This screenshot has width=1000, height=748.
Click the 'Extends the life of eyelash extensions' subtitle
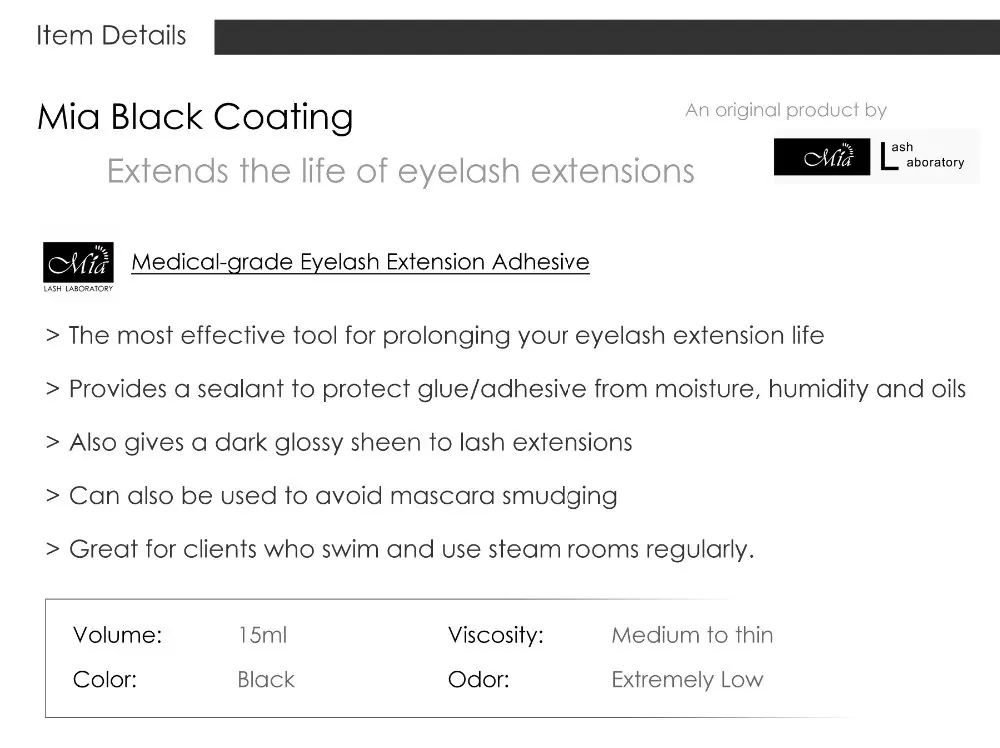[400, 171]
